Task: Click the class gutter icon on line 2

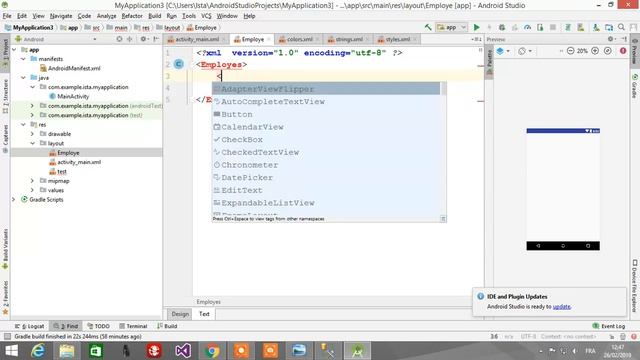Action: (179, 64)
